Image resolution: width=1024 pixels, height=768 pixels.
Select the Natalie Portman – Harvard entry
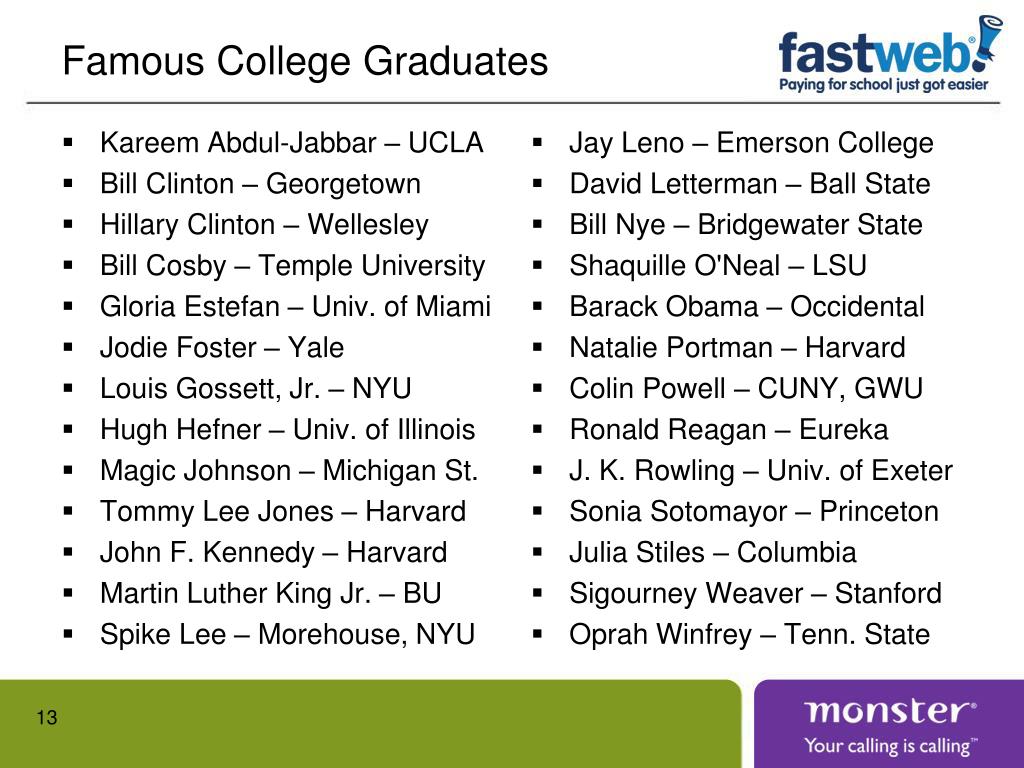tap(737, 348)
